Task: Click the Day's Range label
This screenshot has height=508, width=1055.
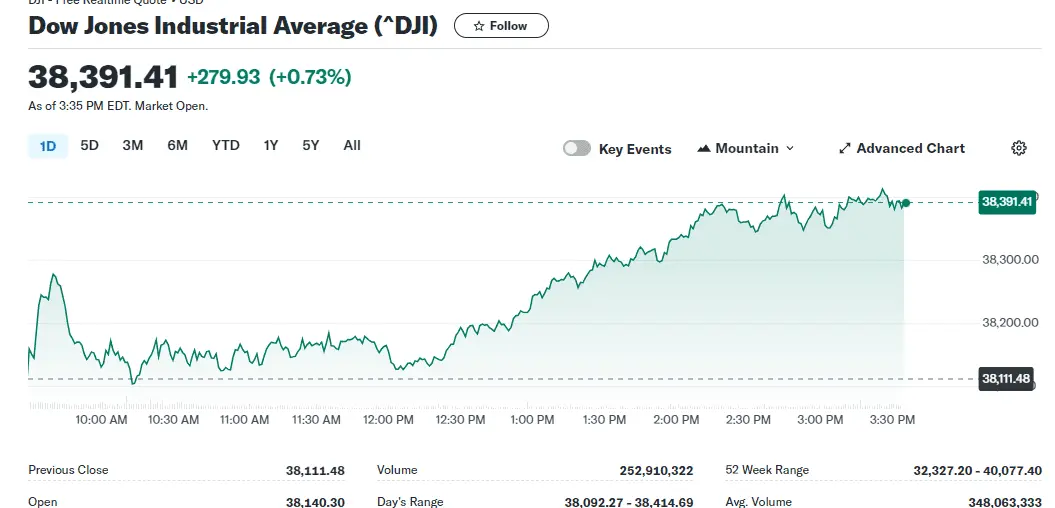Action: coord(410,501)
